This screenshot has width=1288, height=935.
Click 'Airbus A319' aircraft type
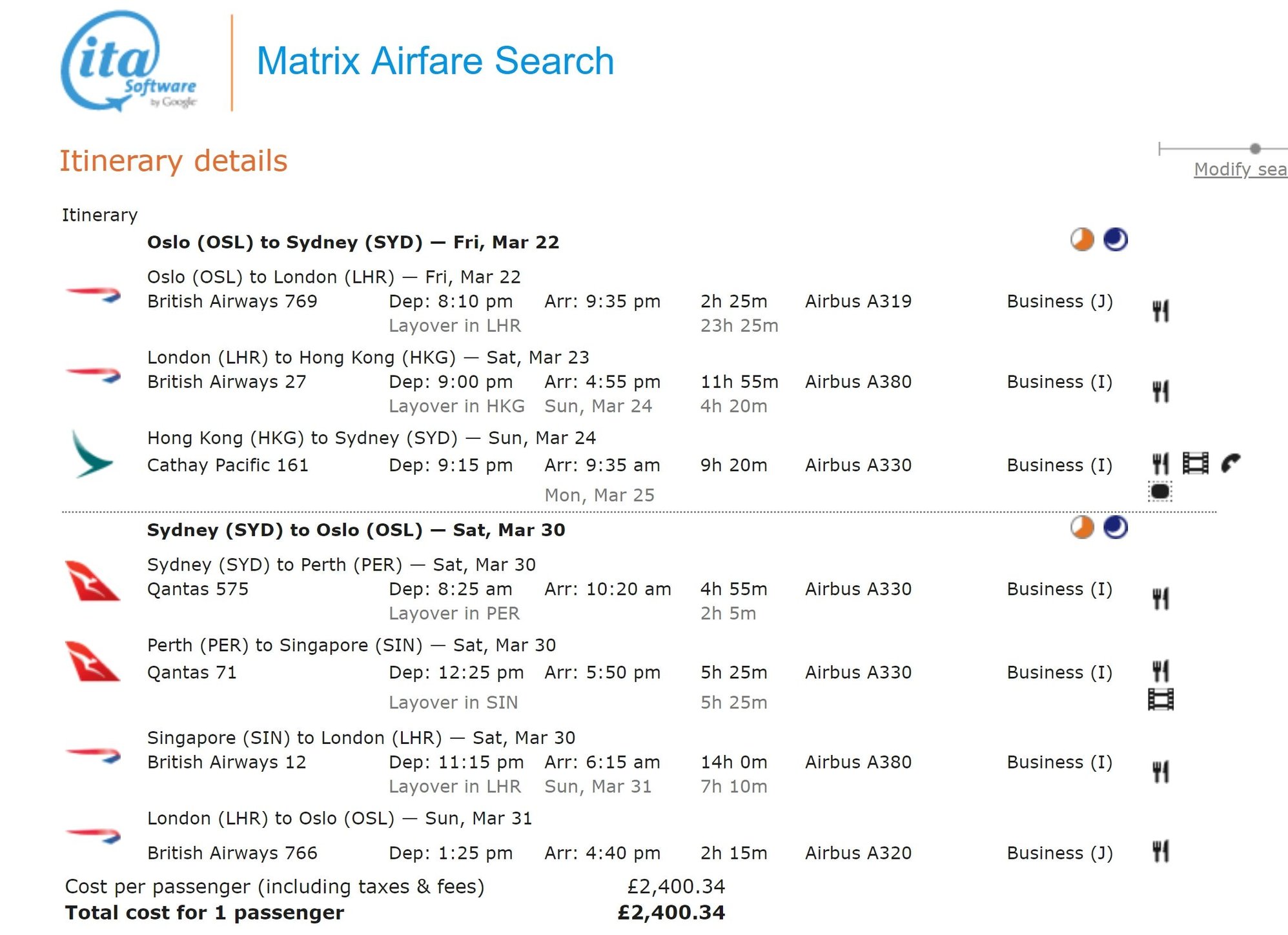(x=858, y=301)
